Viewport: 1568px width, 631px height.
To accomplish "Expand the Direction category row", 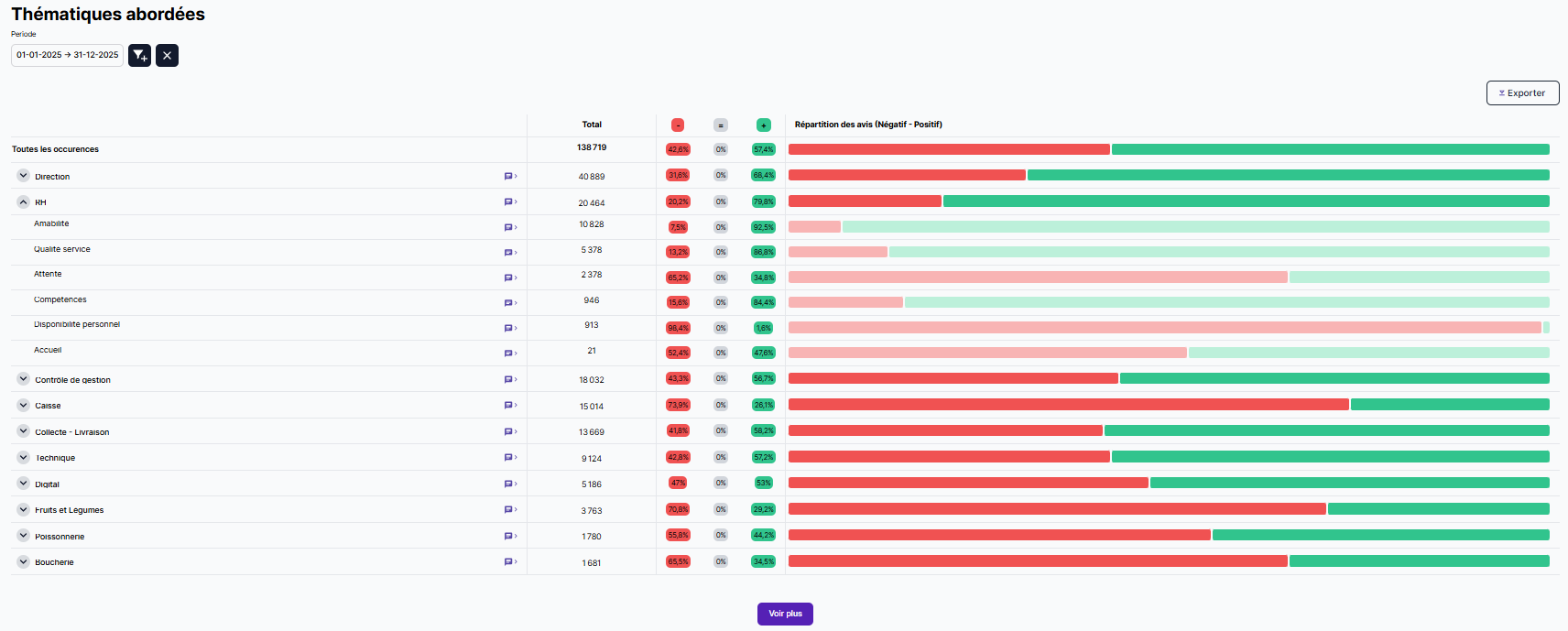I will click(23, 175).
